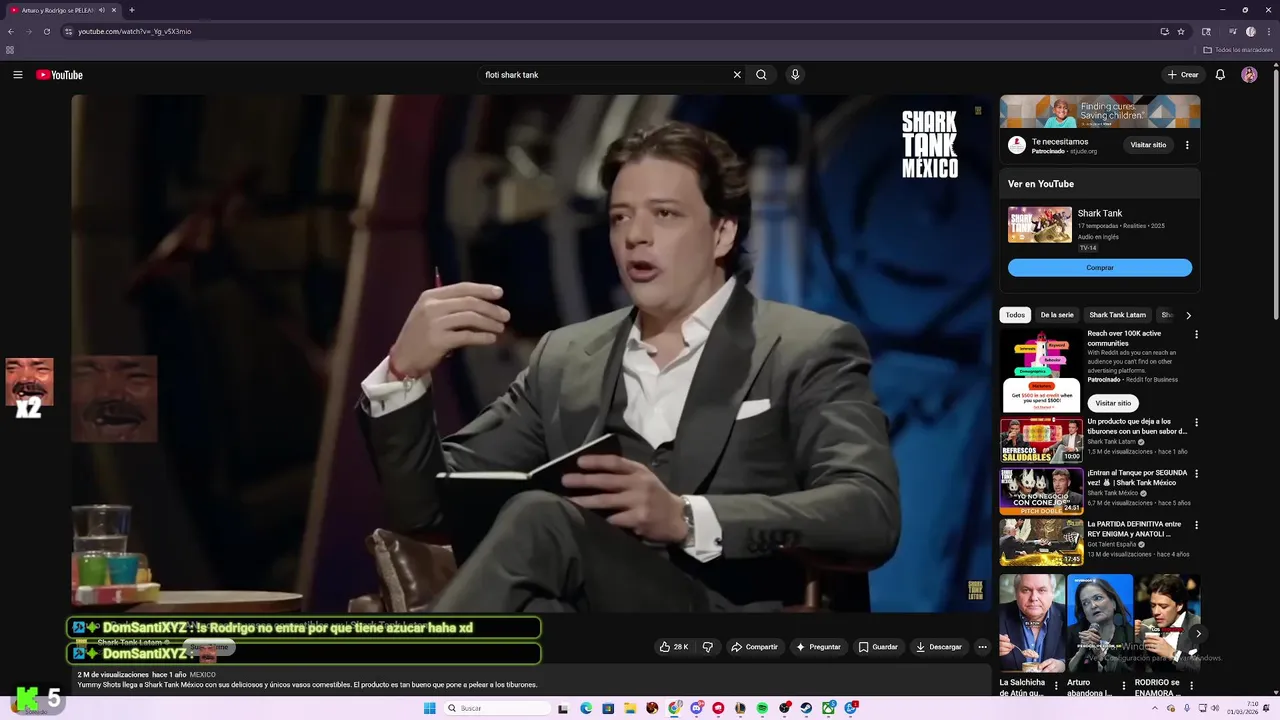The image size is (1280, 720).
Task: Reload the page in Chrome
Action: pyautogui.click(x=46, y=31)
